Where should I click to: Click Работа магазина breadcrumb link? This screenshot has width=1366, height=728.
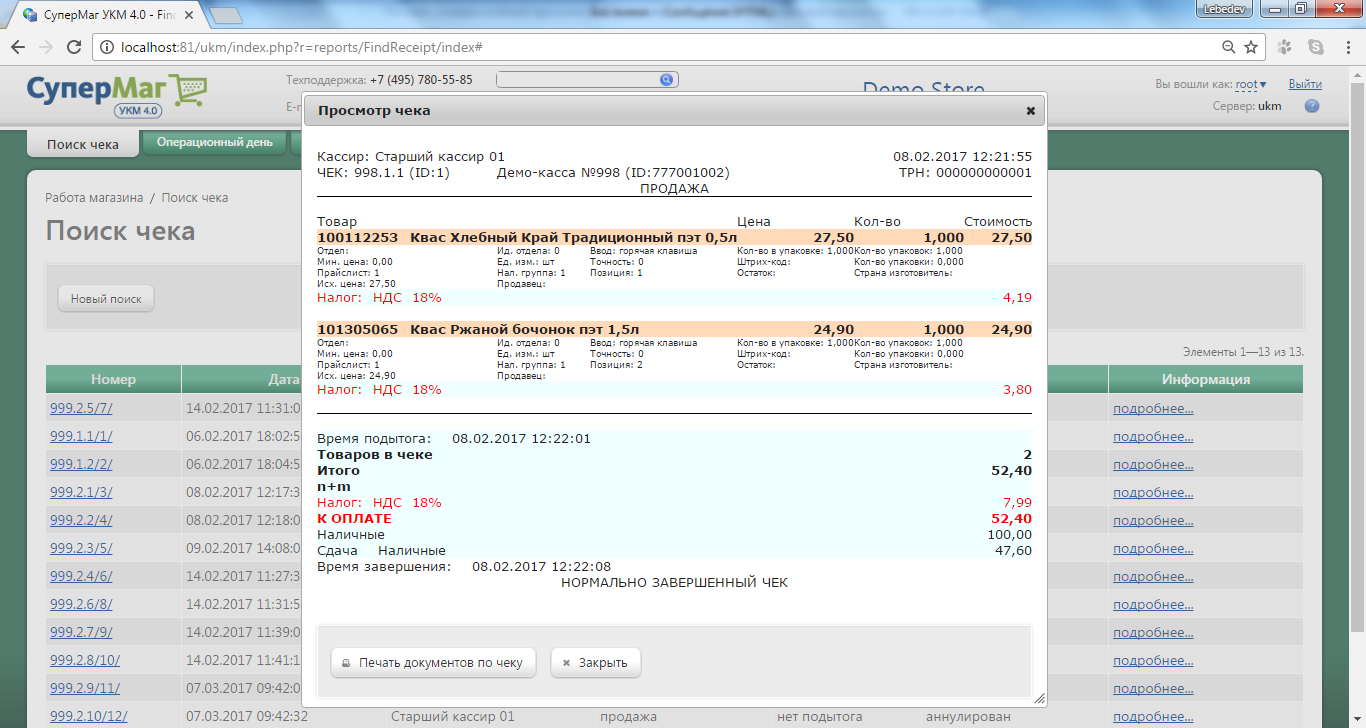(94, 198)
